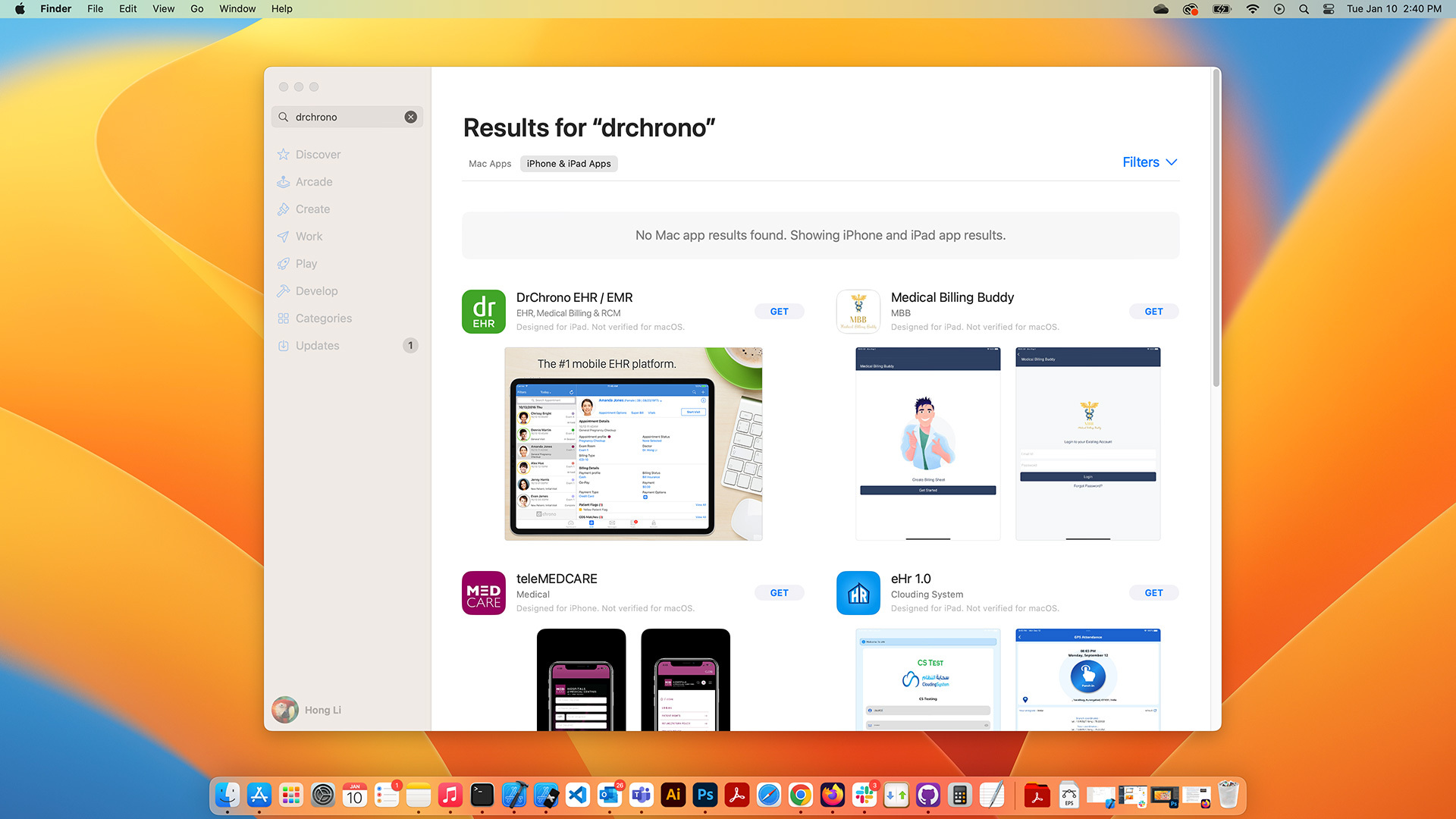Open the Create section in sidebar
The image size is (1456, 819).
click(x=313, y=208)
